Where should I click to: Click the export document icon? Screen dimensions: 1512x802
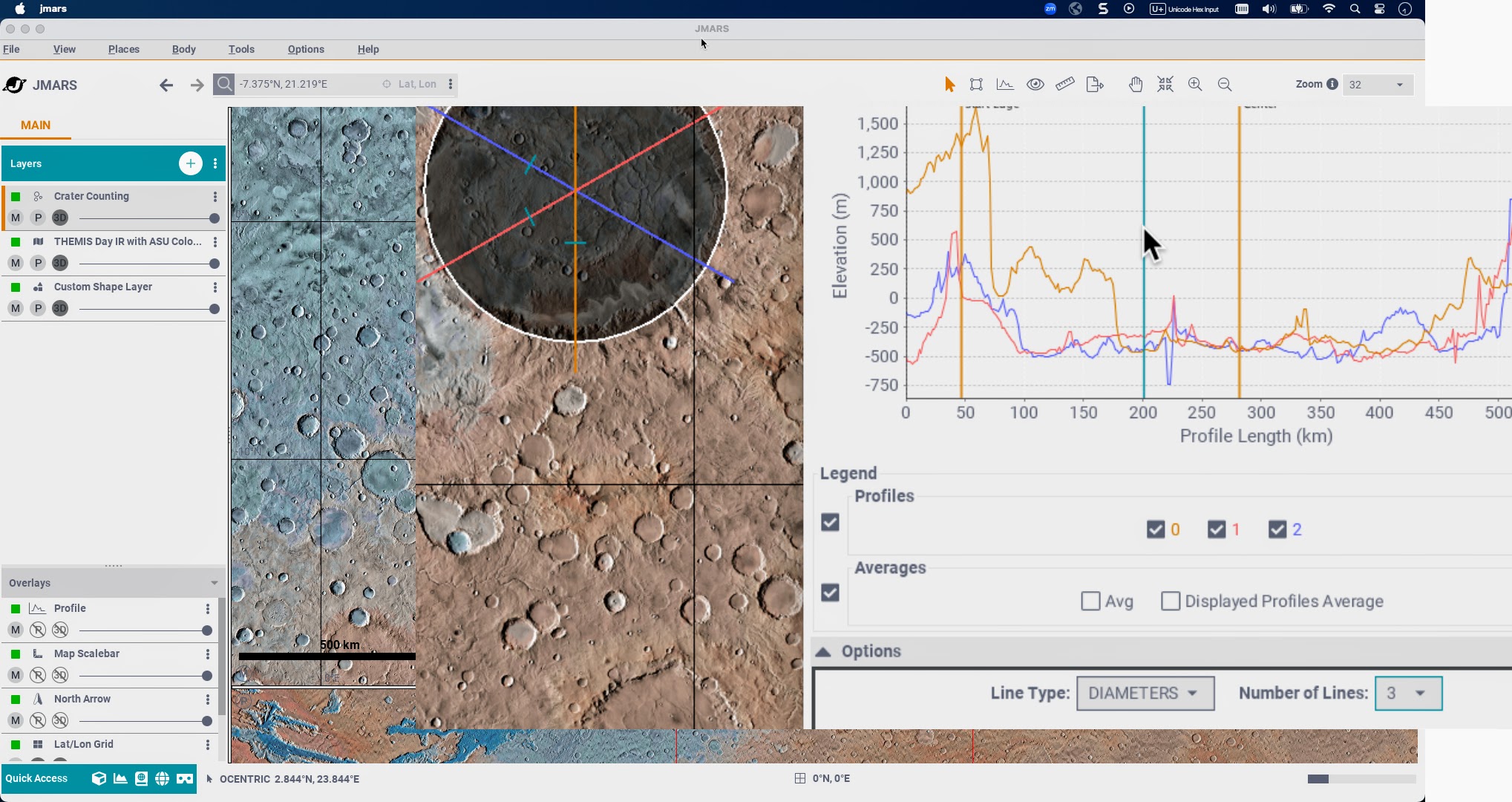(1095, 85)
